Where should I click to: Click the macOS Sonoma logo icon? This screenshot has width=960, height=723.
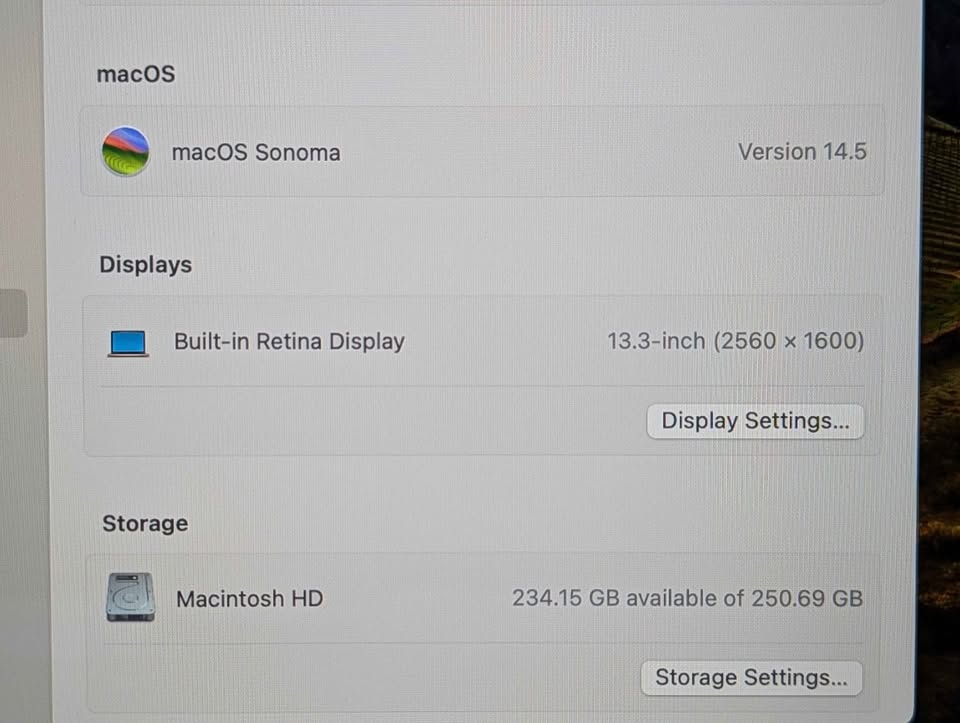(x=126, y=152)
